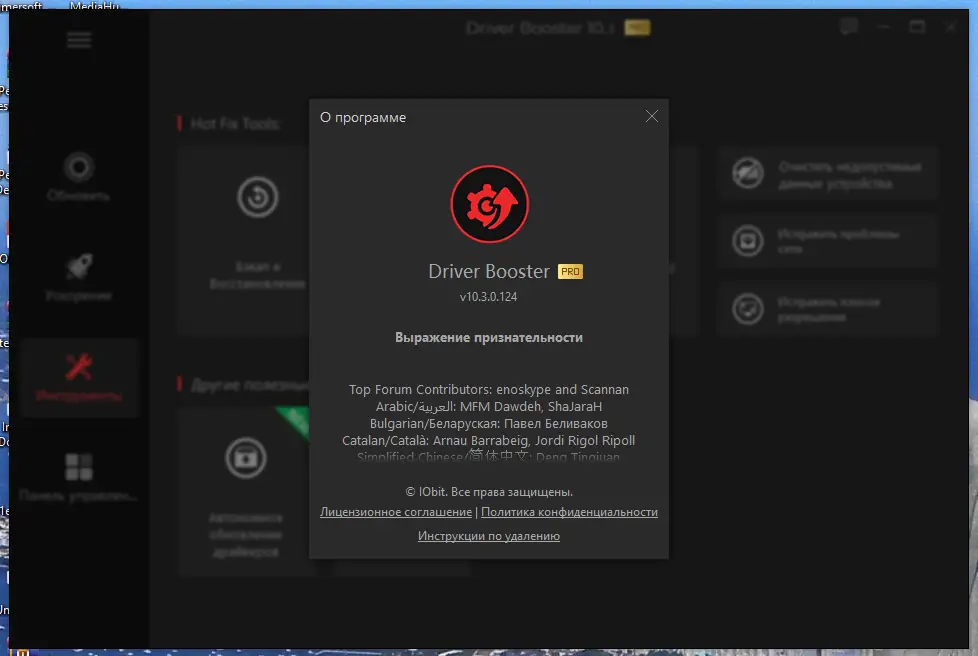Click the PRO badge in the titlebar
The width and height of the screenshot is (978, 656).
(637, 29)
